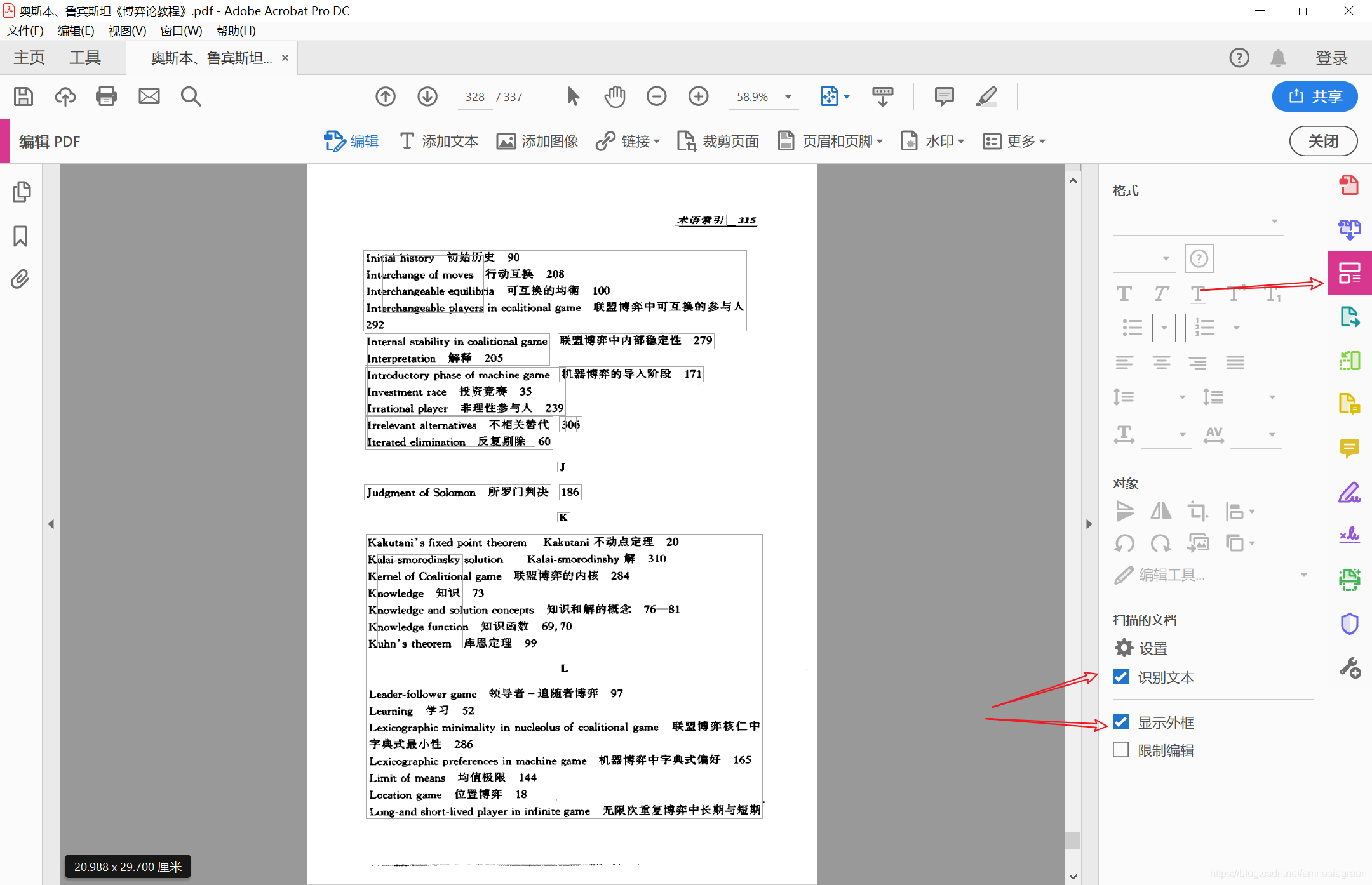Toggle align text left
The image size is (1372, 885).
coord(1124,363)
